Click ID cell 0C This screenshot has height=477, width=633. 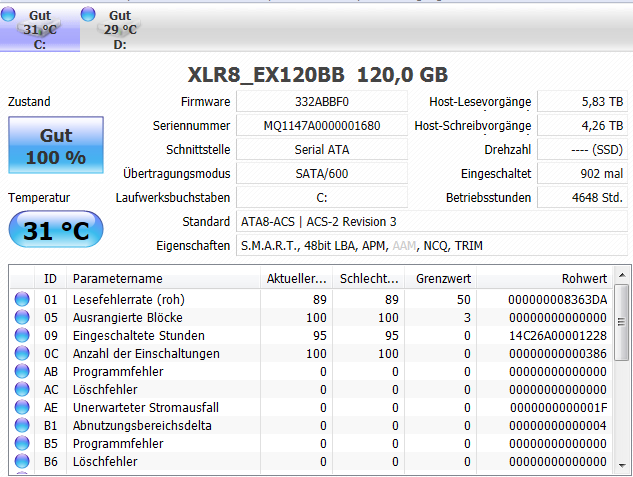[51, 354]
